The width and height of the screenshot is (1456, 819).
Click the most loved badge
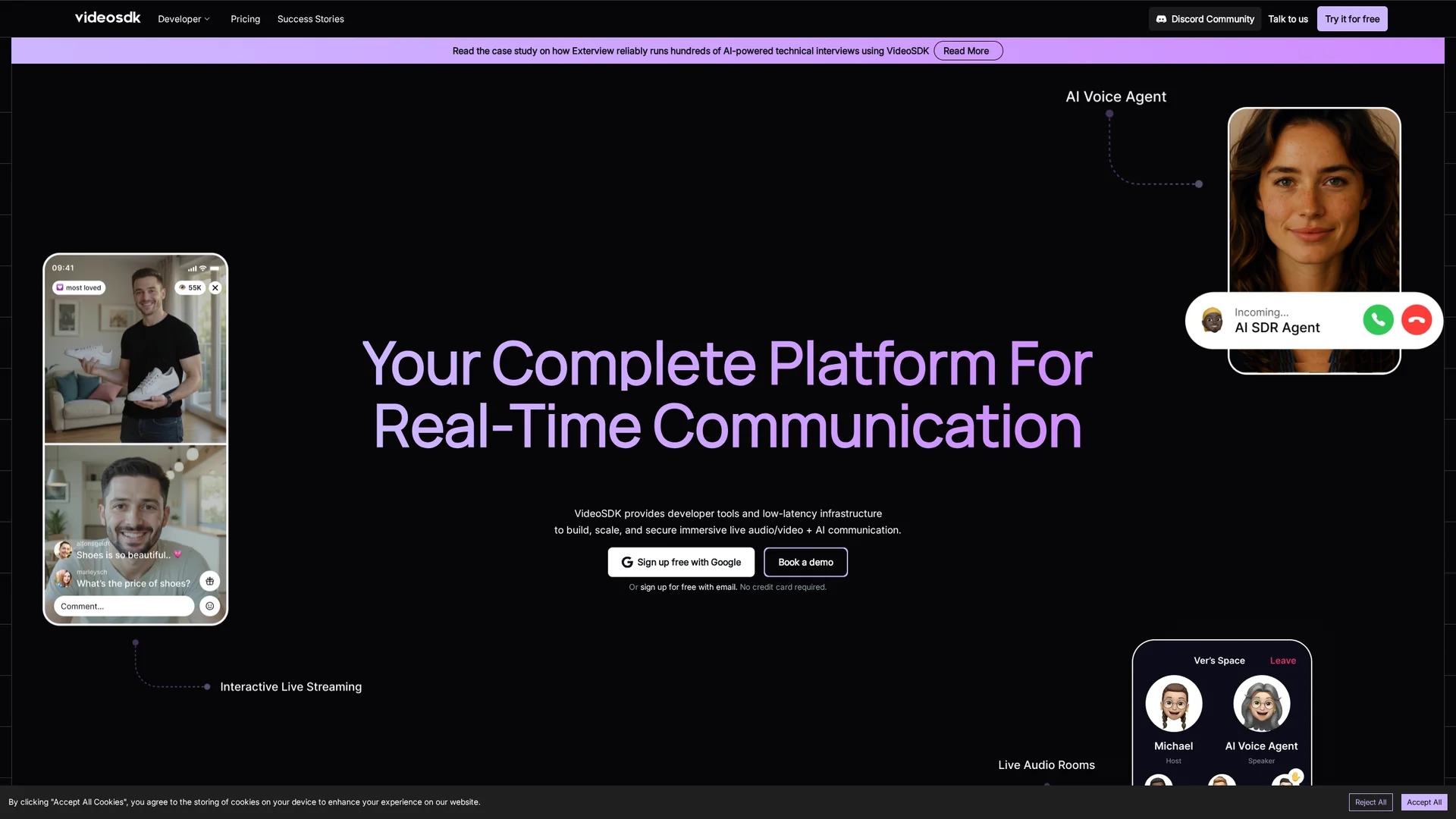79,288
